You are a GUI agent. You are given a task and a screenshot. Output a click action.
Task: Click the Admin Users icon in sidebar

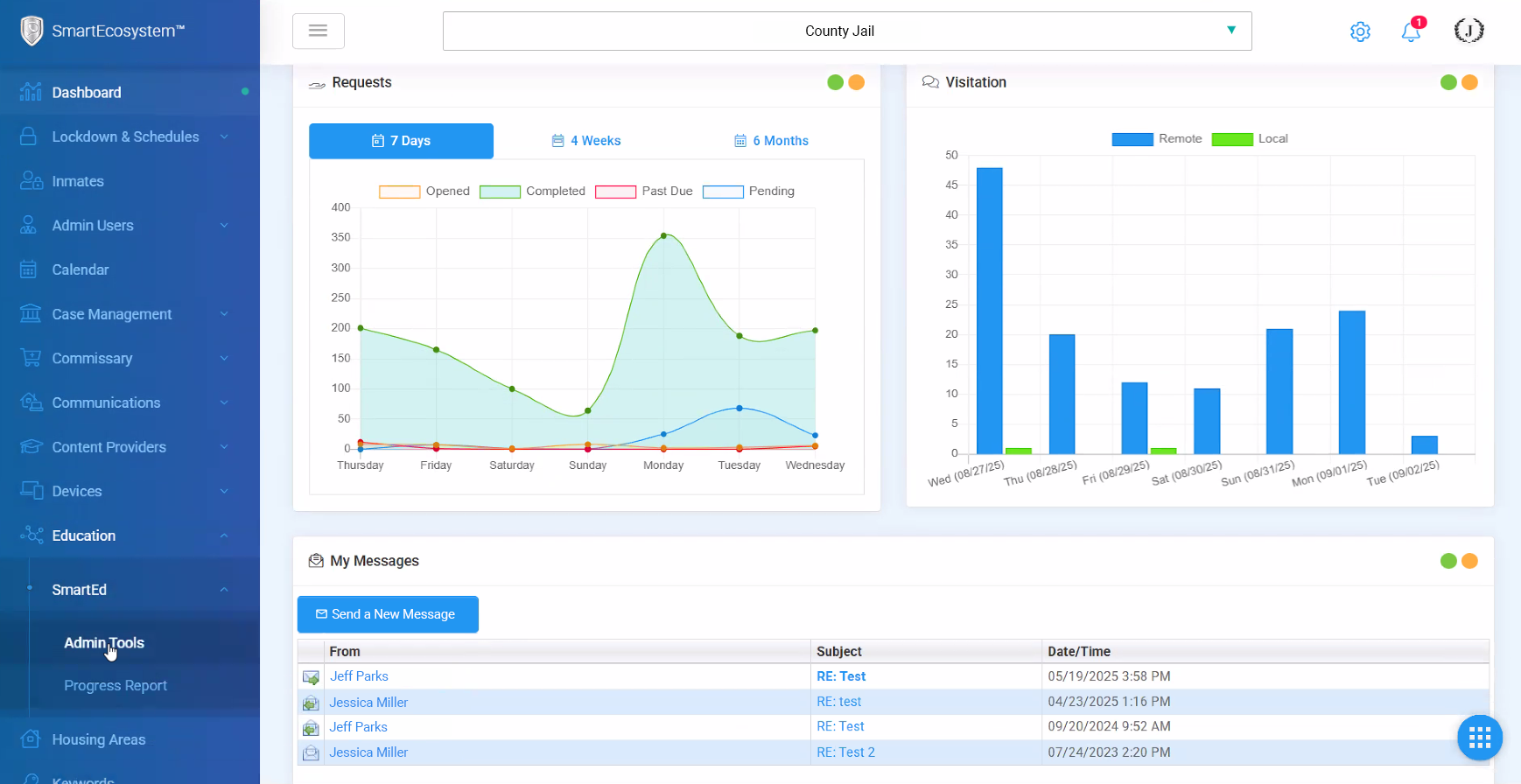coord(29,225)
